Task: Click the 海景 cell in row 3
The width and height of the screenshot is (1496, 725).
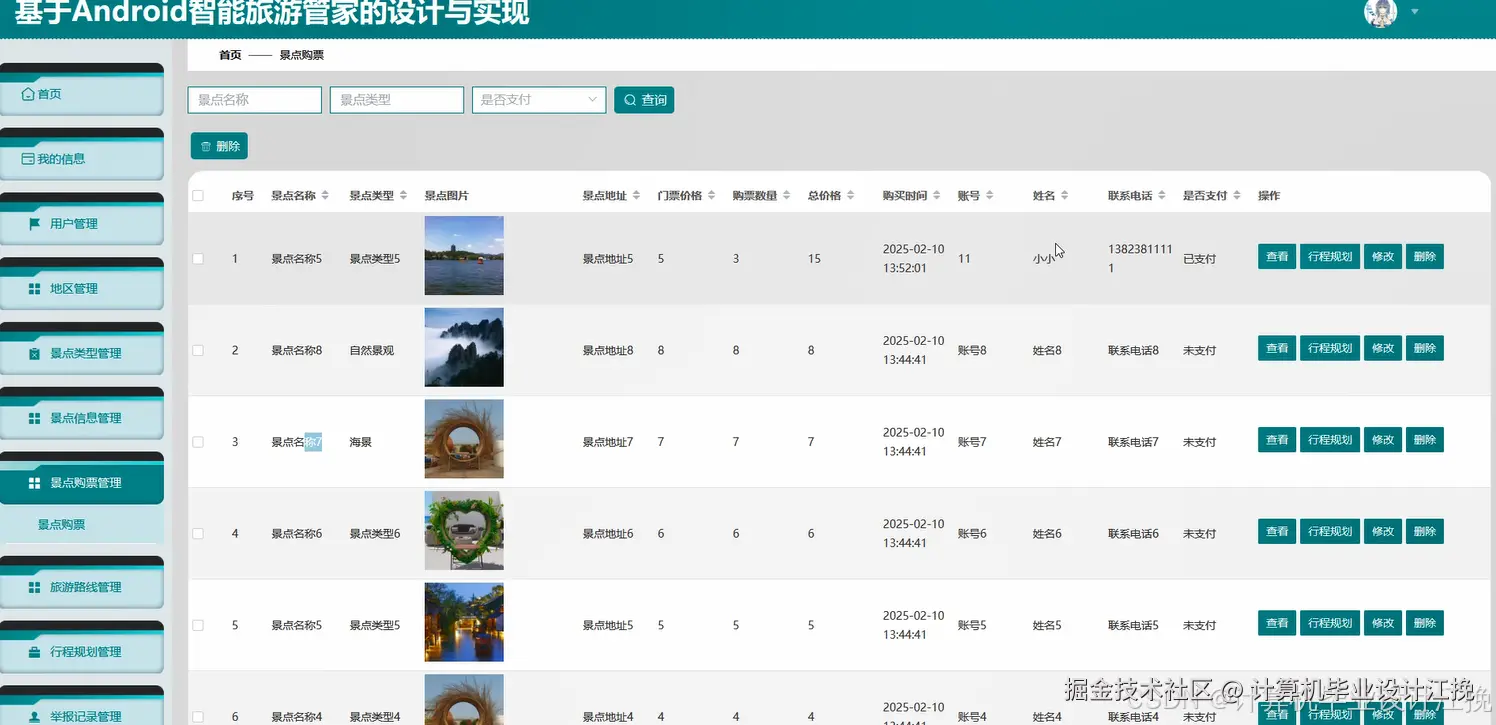Action: pyautogui.click(x=360, y=442)
